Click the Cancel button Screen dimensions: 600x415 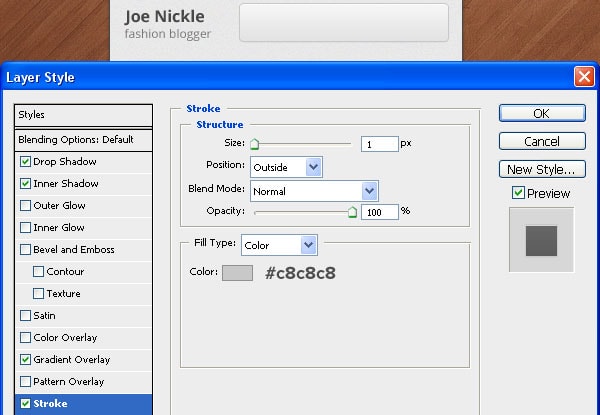pyautogui.click(x=542, y=141)
